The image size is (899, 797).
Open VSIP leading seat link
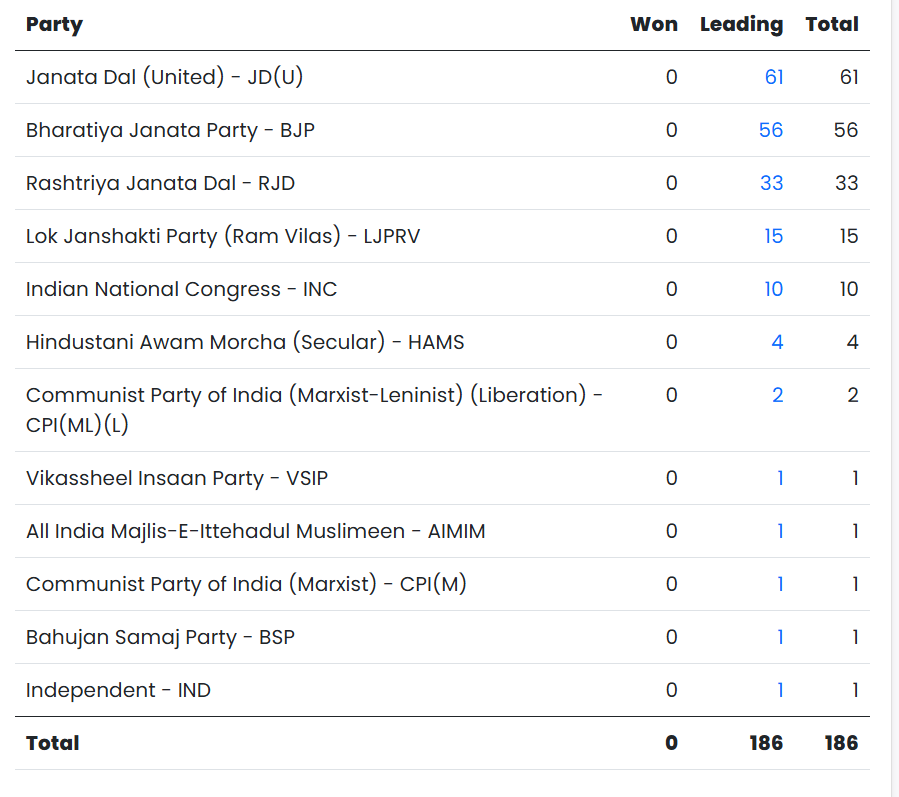pyautogui.click(x=780, y=478)
